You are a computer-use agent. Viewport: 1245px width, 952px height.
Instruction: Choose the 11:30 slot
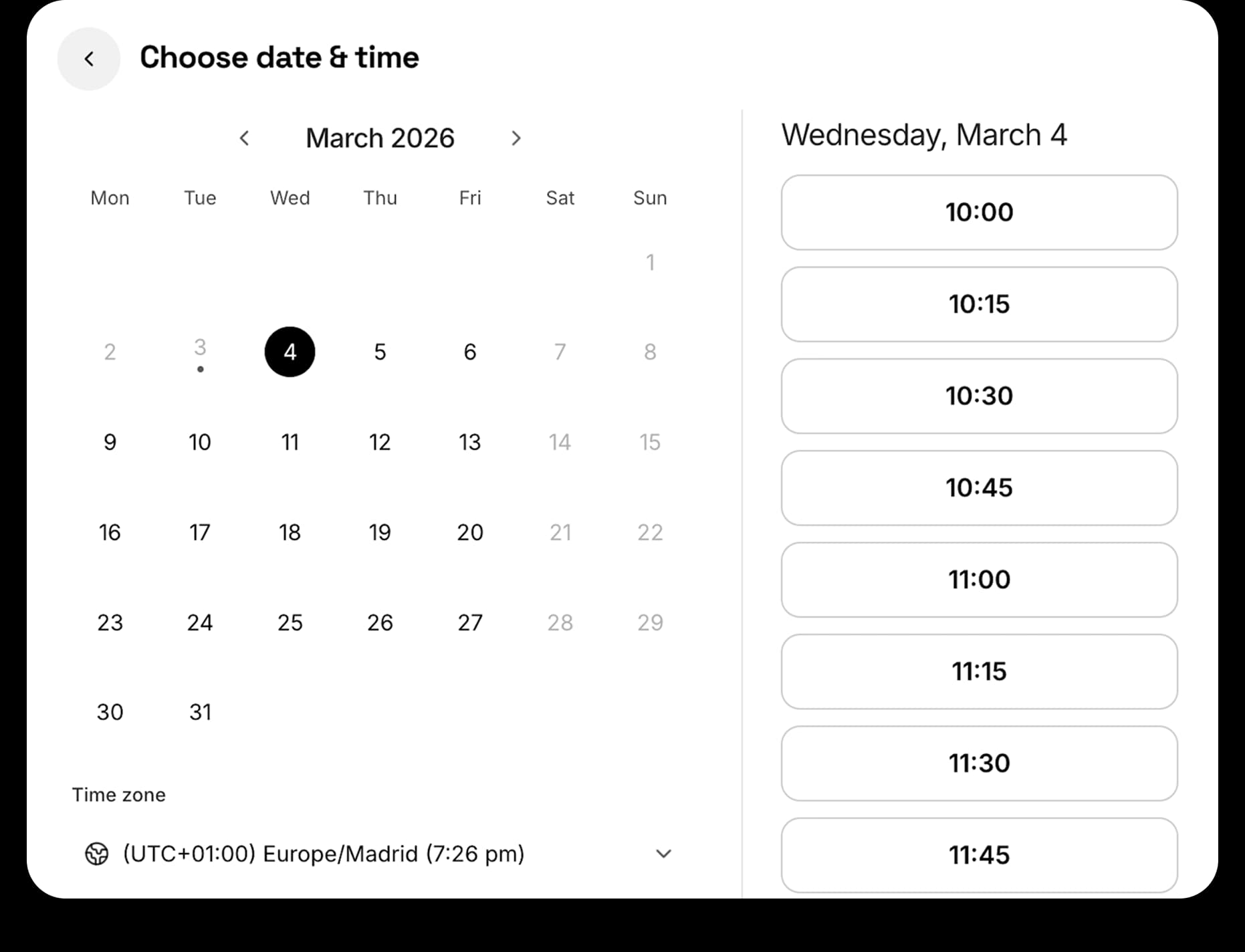(x=979, y=763)
